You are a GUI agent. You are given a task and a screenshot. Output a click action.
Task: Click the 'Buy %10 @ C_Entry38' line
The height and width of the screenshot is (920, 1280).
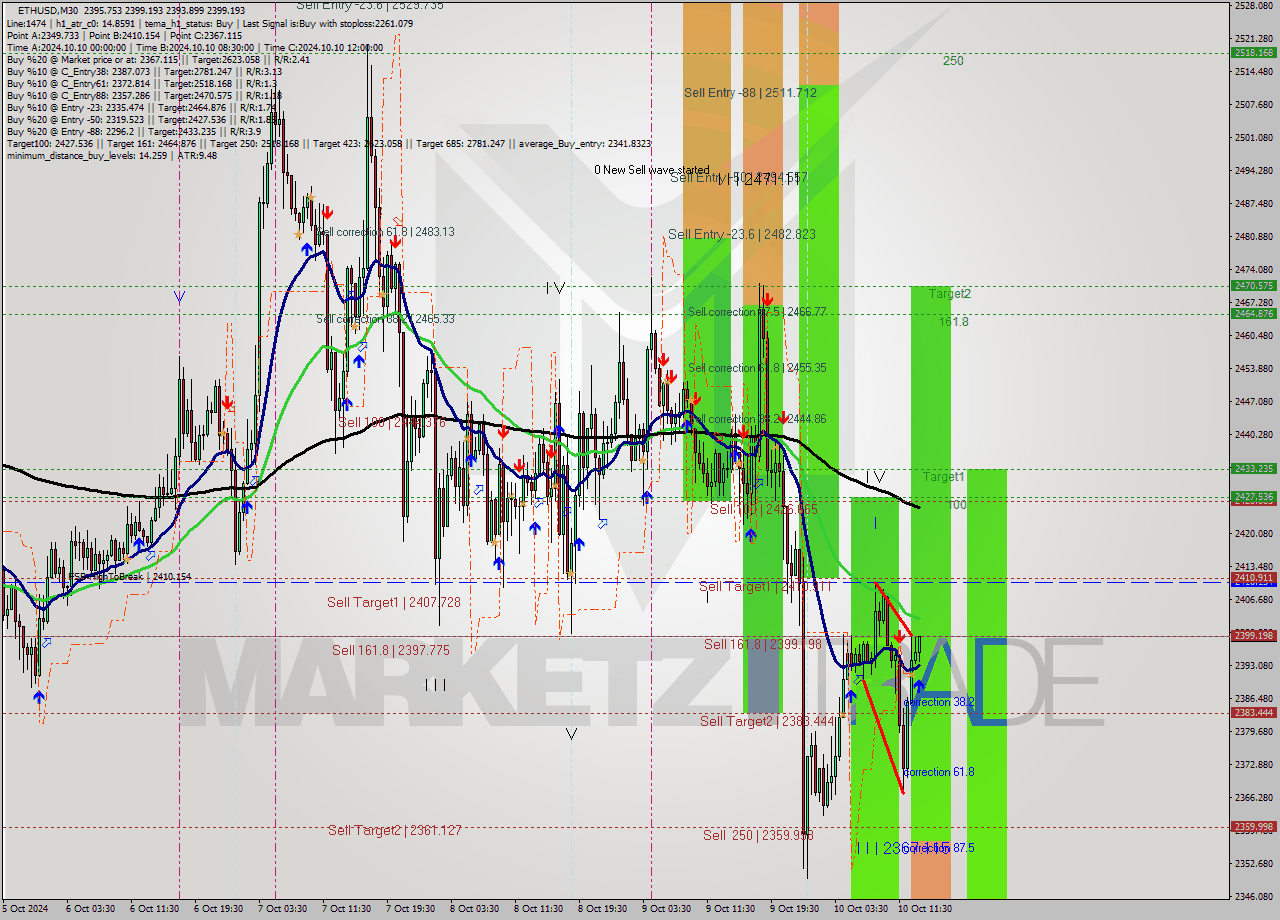[144, 71]
